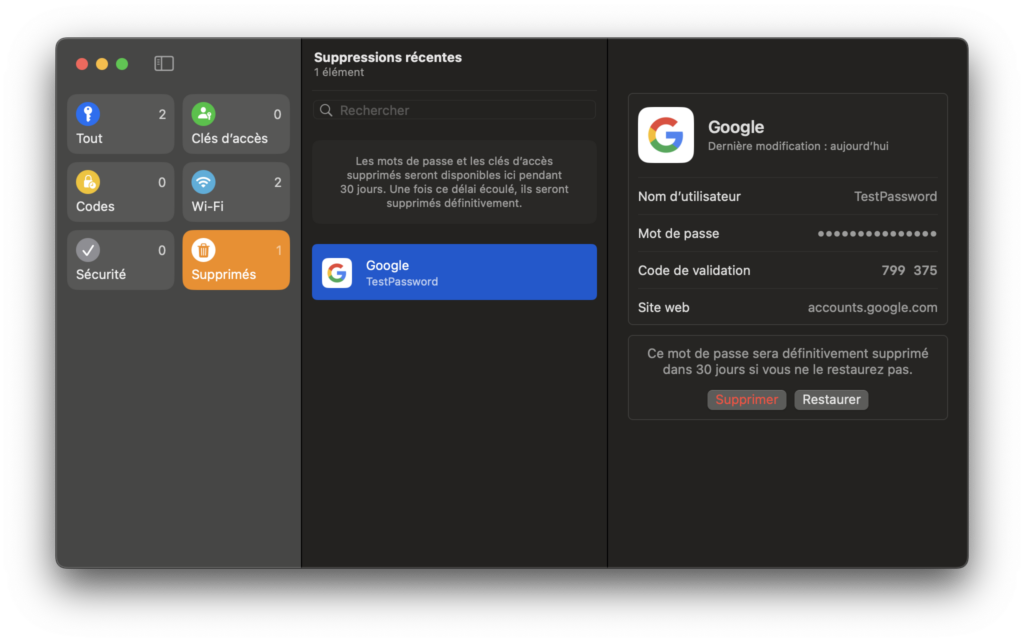1024x642 pixels.
Task: Close the window with red button
Action: tap(82, 63)
